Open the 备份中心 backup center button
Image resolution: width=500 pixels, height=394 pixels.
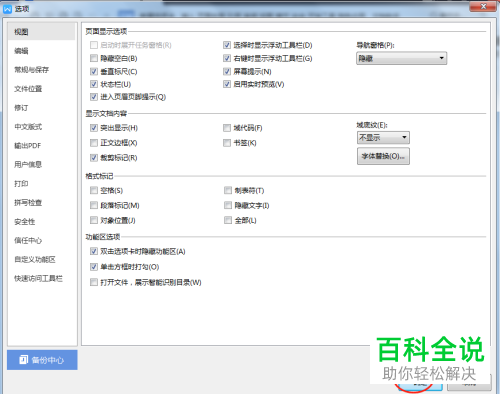42,360
